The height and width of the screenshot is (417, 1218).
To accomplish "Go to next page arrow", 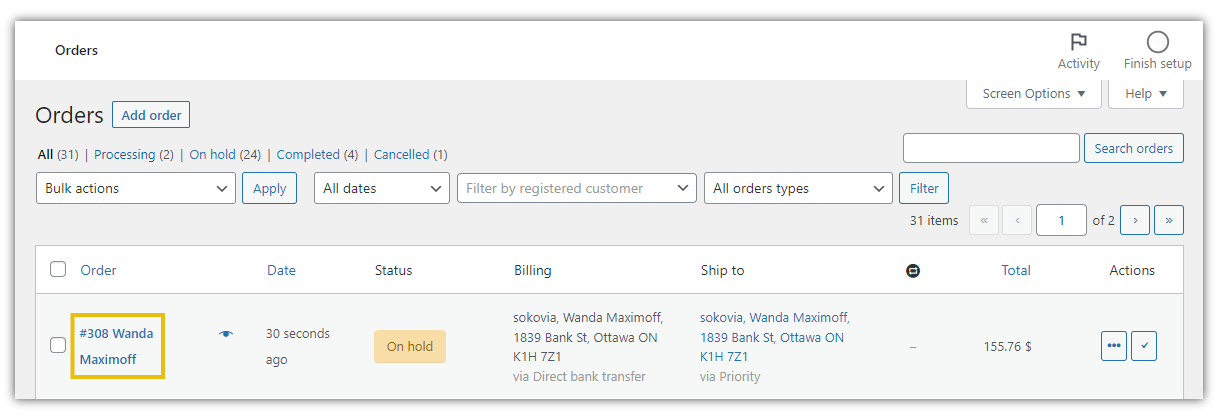I will (x=1135, y=220).
